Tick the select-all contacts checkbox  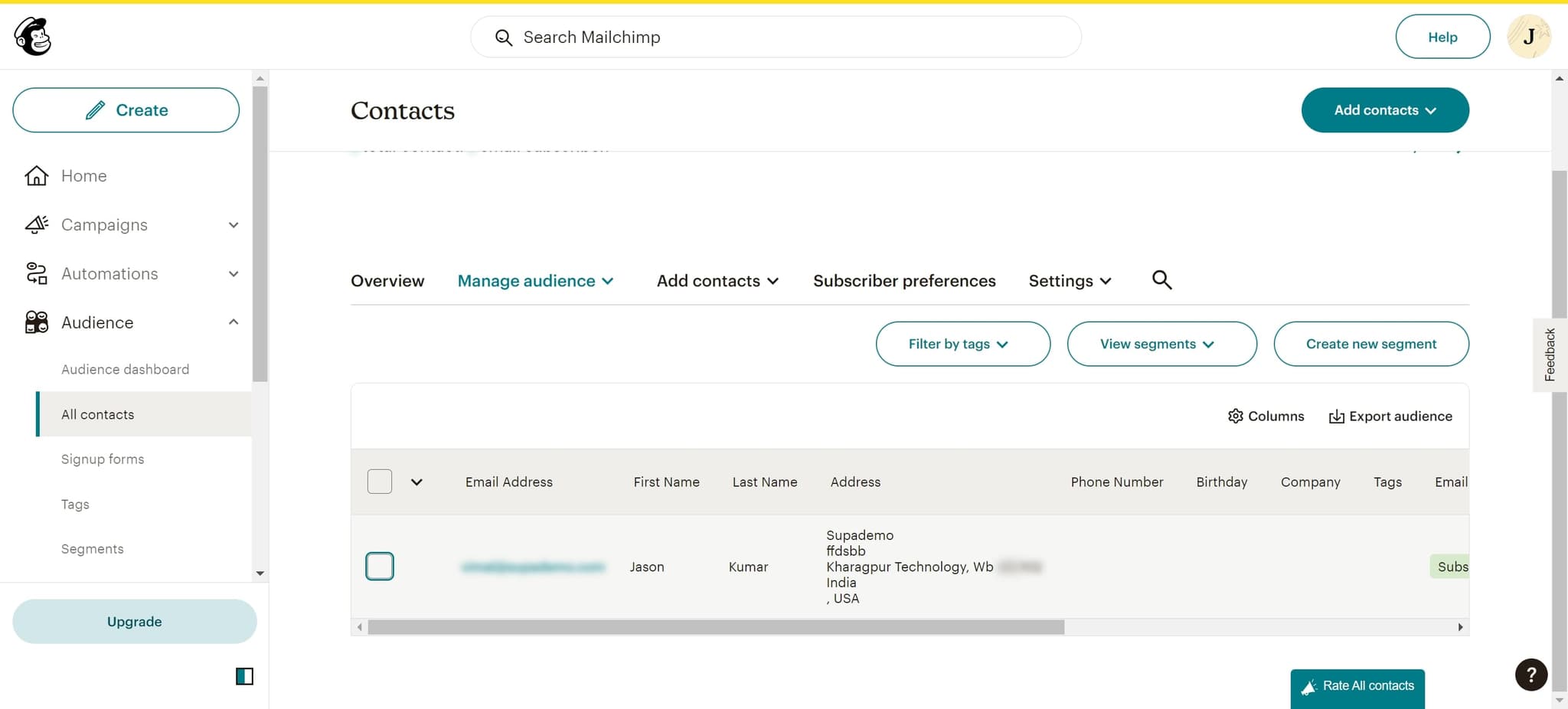[380, 482]
